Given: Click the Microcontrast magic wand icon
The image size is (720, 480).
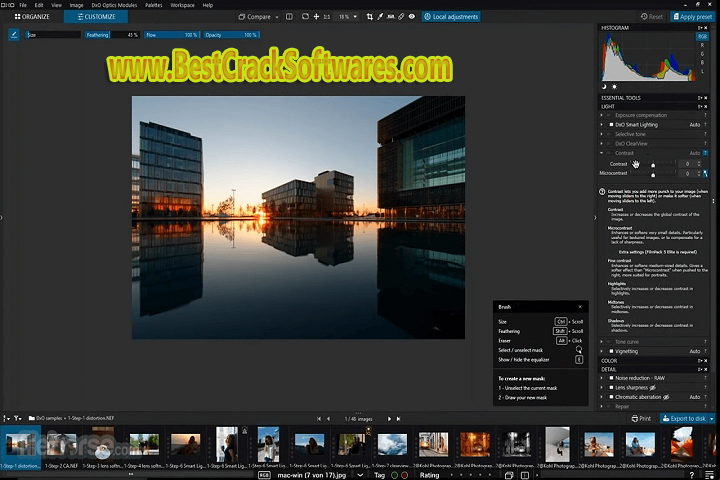Looking at the screenshot, I should 705,173.
